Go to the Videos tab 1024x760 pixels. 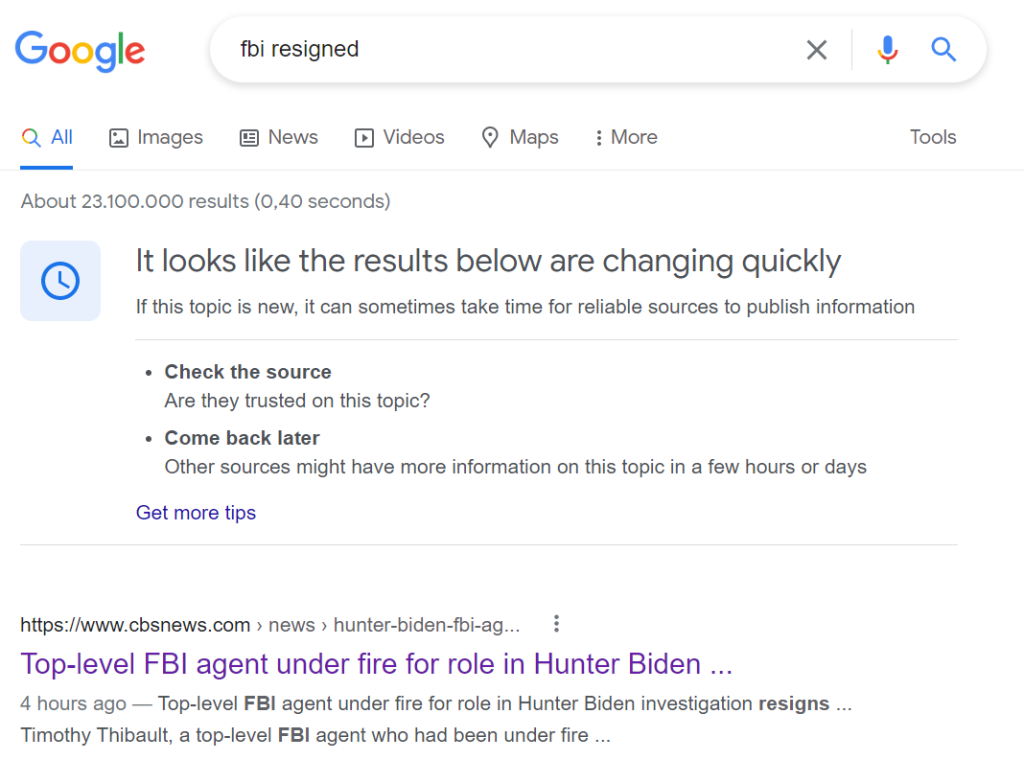[x=400, y=137]
